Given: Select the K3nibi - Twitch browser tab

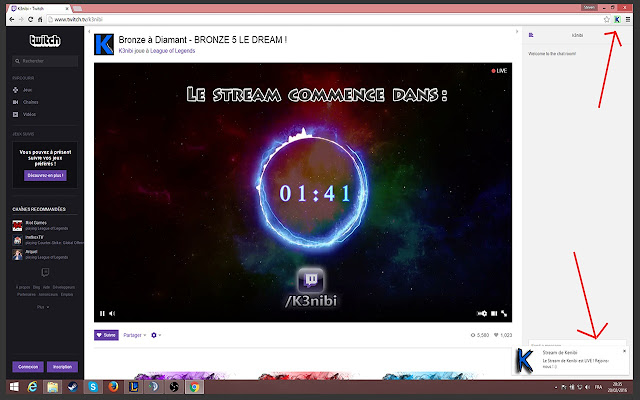Looking at the screenshot, I should pos(40,9).
